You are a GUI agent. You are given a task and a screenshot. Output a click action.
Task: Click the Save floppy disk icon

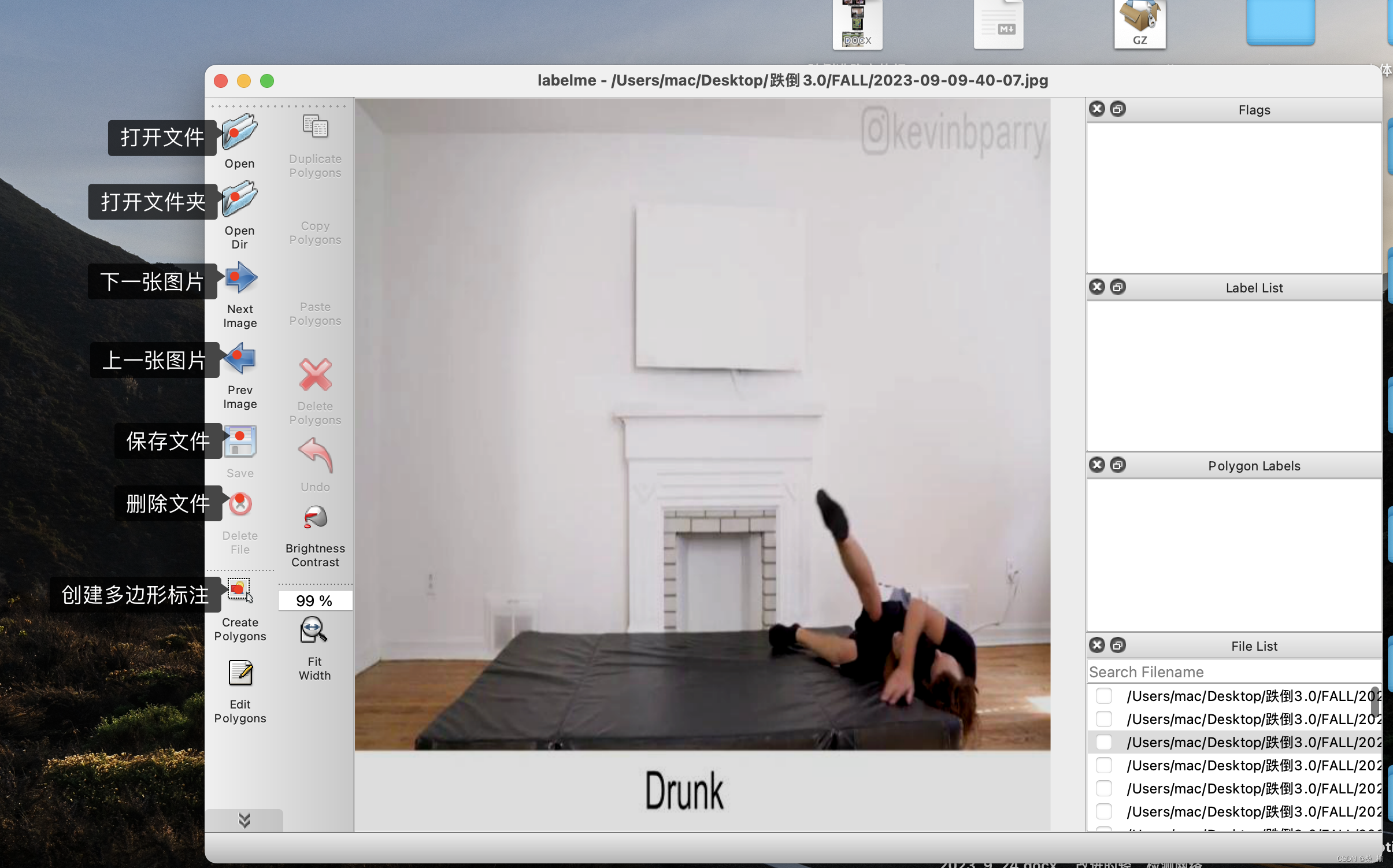point(240,441)
